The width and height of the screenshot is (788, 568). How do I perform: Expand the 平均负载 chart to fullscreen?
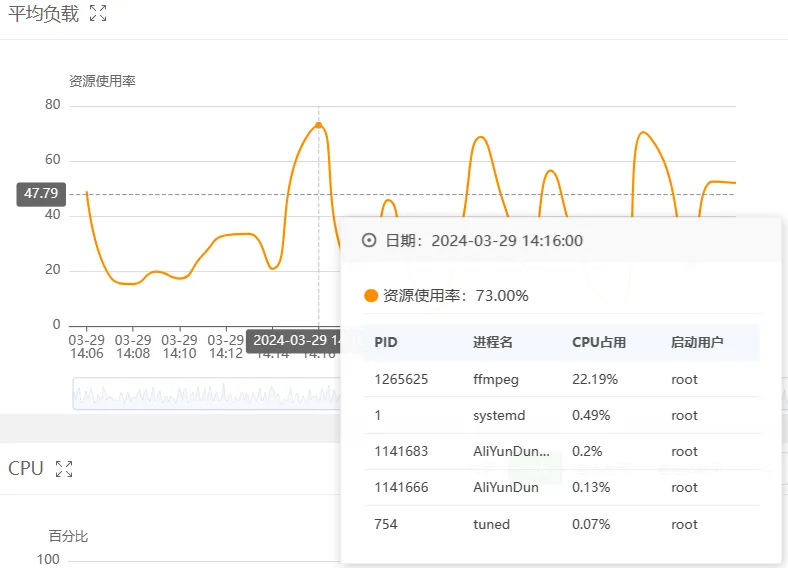[98, 14]
